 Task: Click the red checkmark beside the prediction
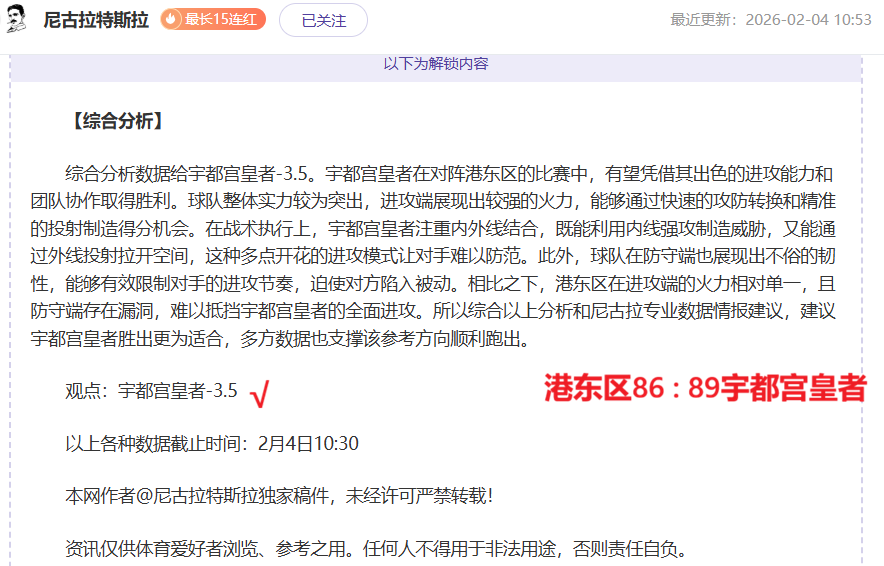[x=260, y=395]
